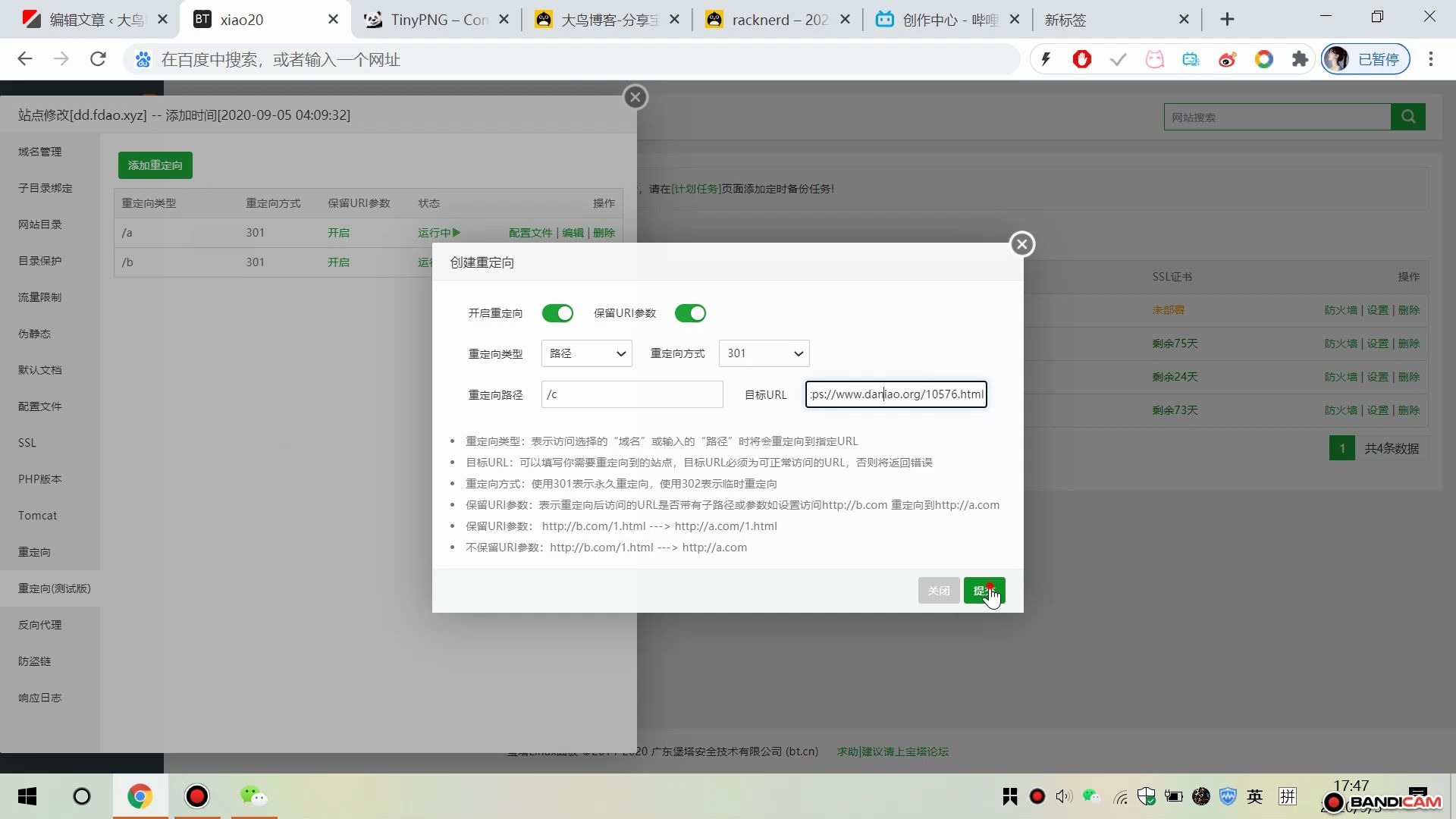Click 删除 link for /a redirect
The height and width of the screenshot is (819, 1456).
pyautogui.click(x=604, y=233)
